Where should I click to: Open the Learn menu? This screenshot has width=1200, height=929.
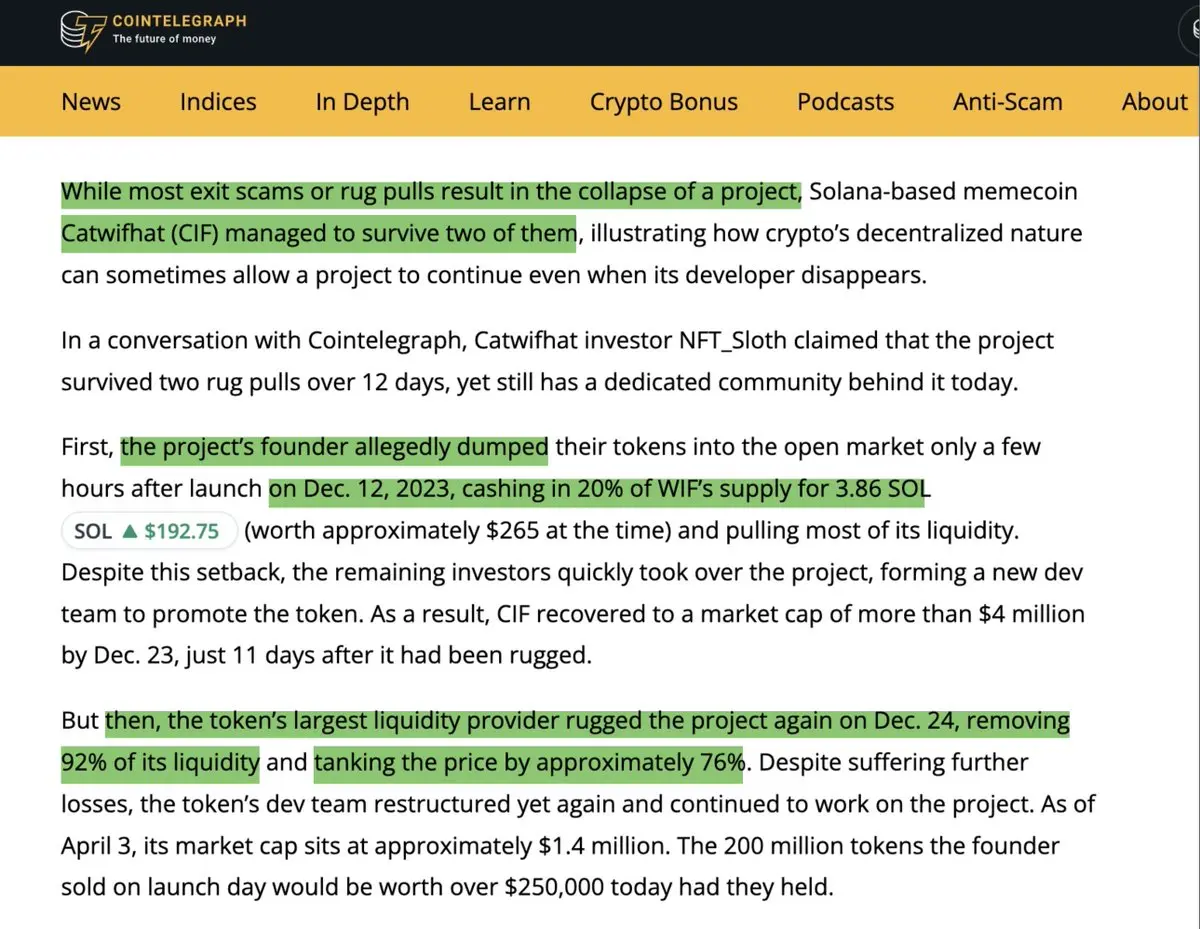pyautogui.click(x=499, y=102)
